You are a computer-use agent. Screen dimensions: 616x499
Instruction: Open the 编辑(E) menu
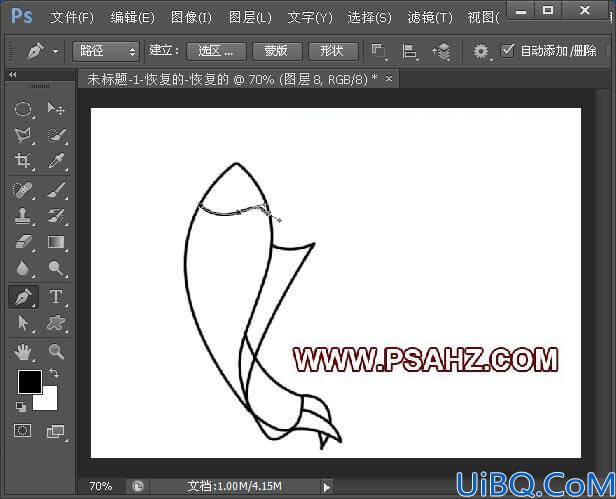(132, 18)
